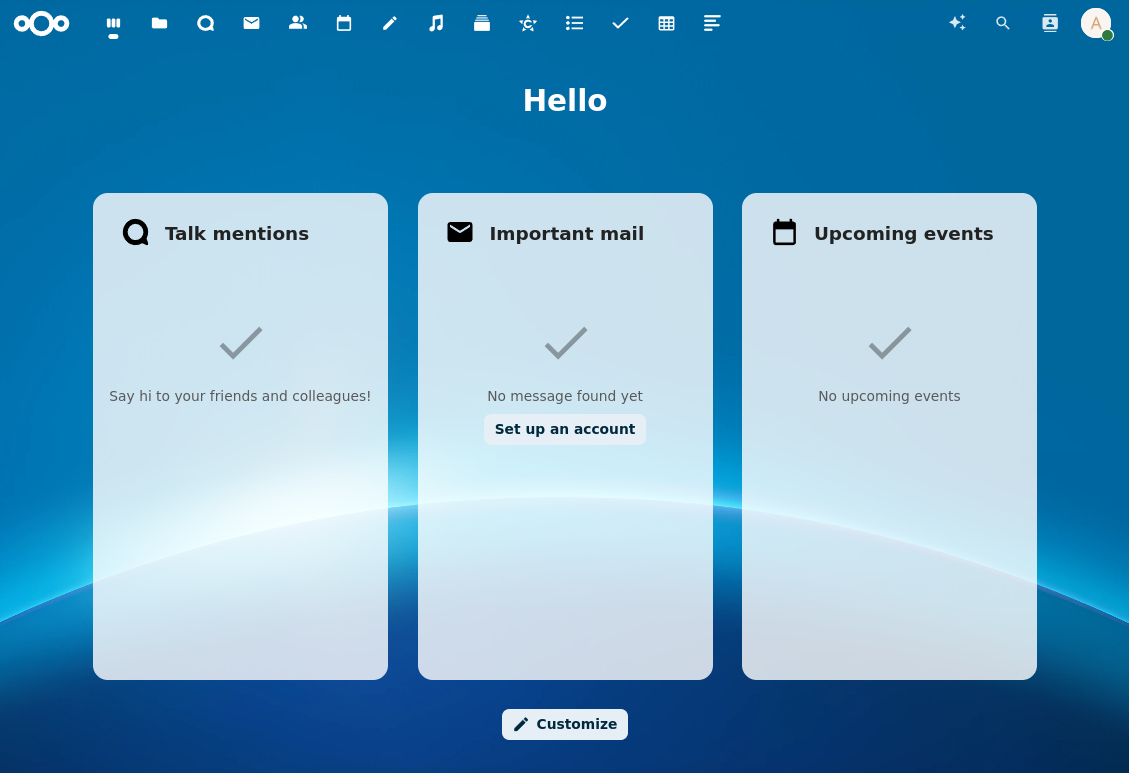The height and width of the screenshot is (773, 1129).
Task: Open the Files folder icon
Action: click(159, 24)
